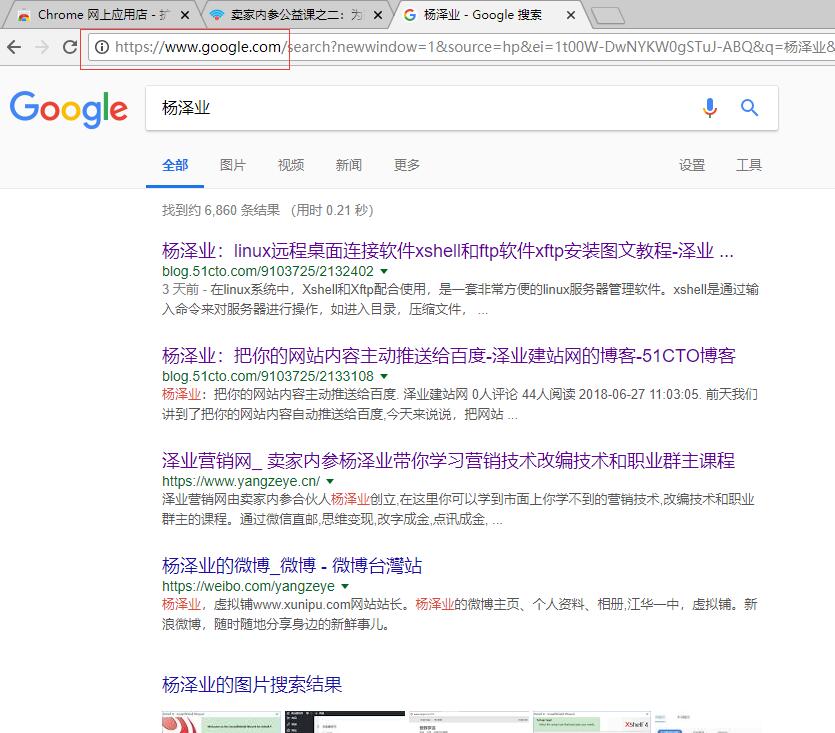
Task: Switch to 图片 image results
Action: coord(233,165)
